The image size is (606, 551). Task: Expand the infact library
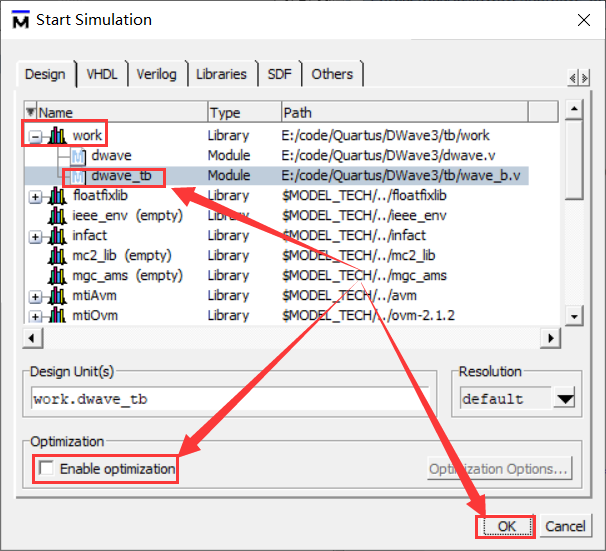35,236
